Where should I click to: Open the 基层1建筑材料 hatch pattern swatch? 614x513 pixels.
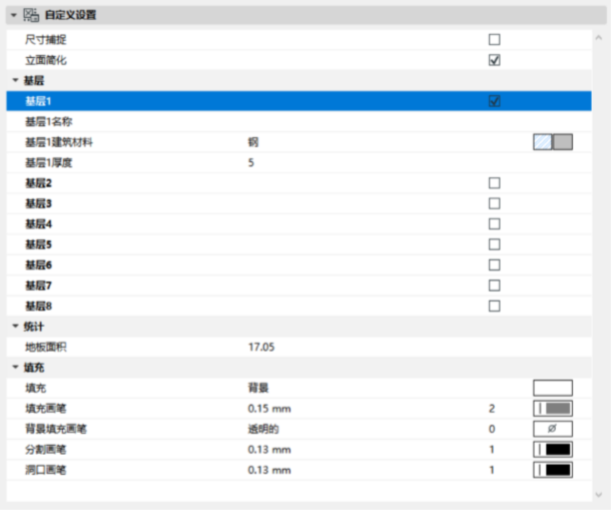point(542,142)
